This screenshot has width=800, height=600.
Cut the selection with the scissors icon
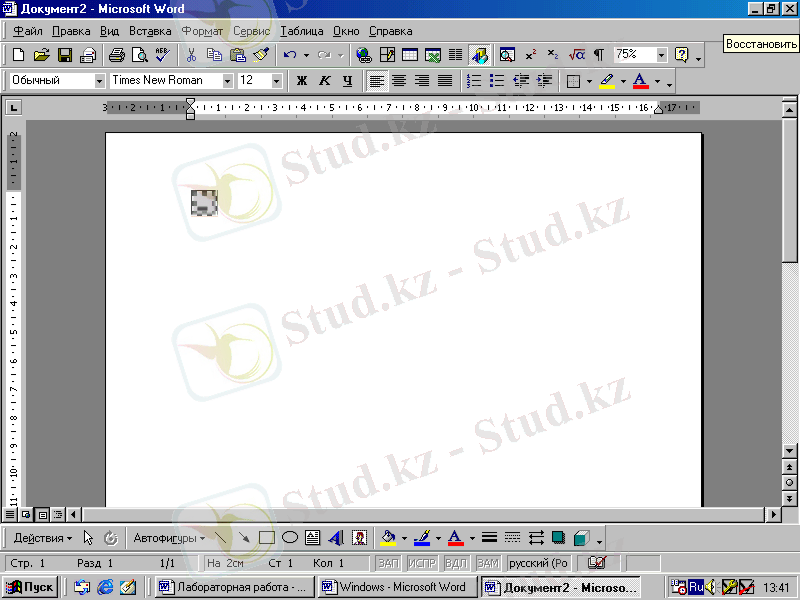[191, 55]
